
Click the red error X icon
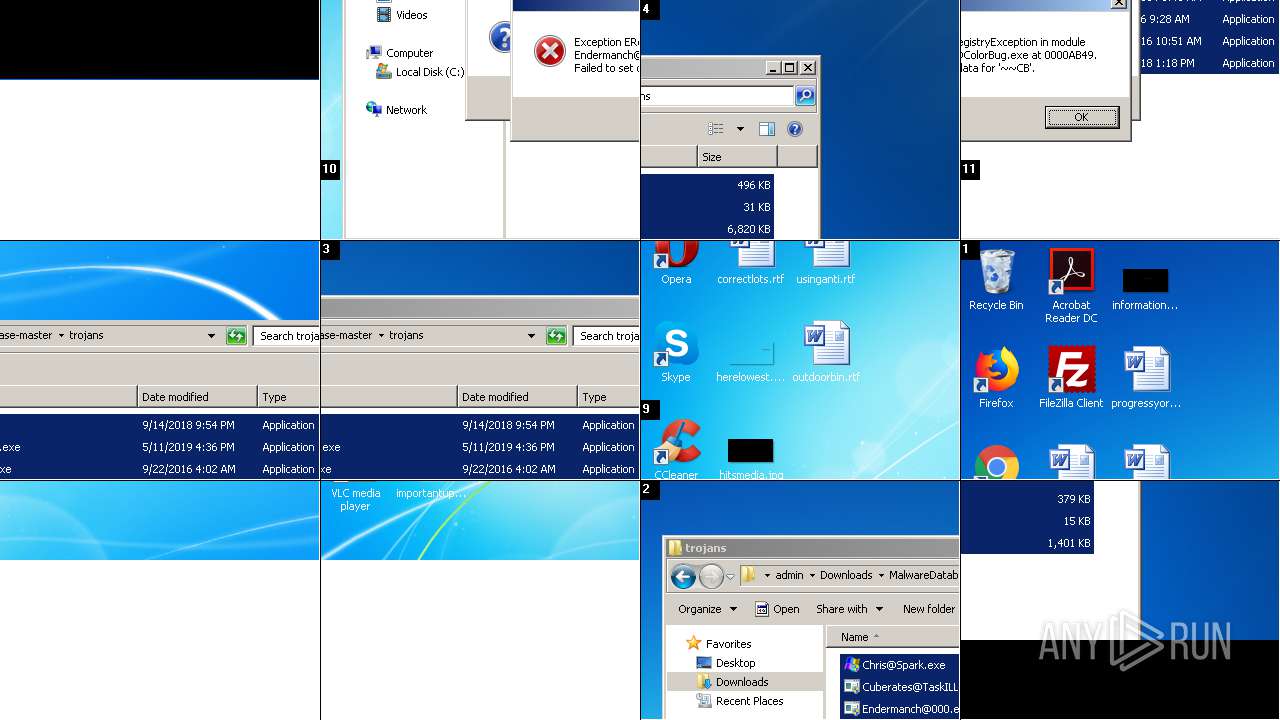[549, 51]
